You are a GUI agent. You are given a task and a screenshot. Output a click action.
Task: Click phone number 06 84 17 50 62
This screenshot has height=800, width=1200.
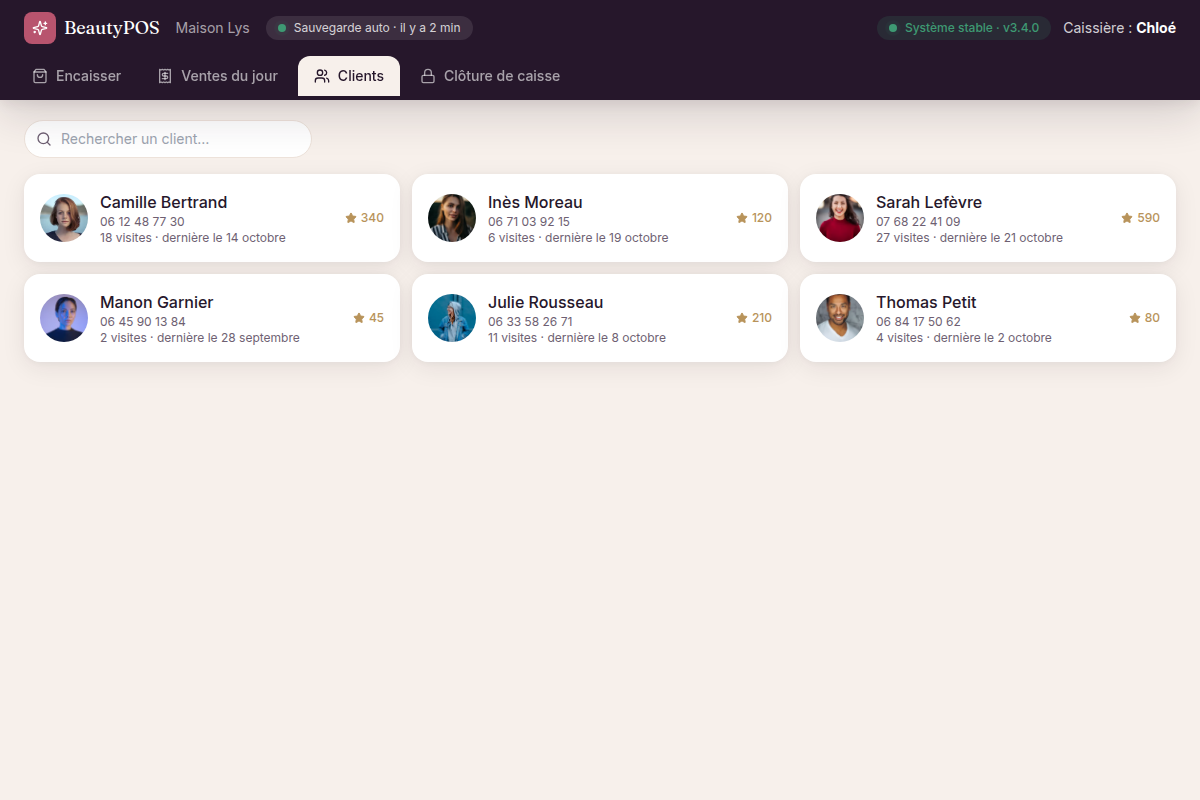pos(918,322)
